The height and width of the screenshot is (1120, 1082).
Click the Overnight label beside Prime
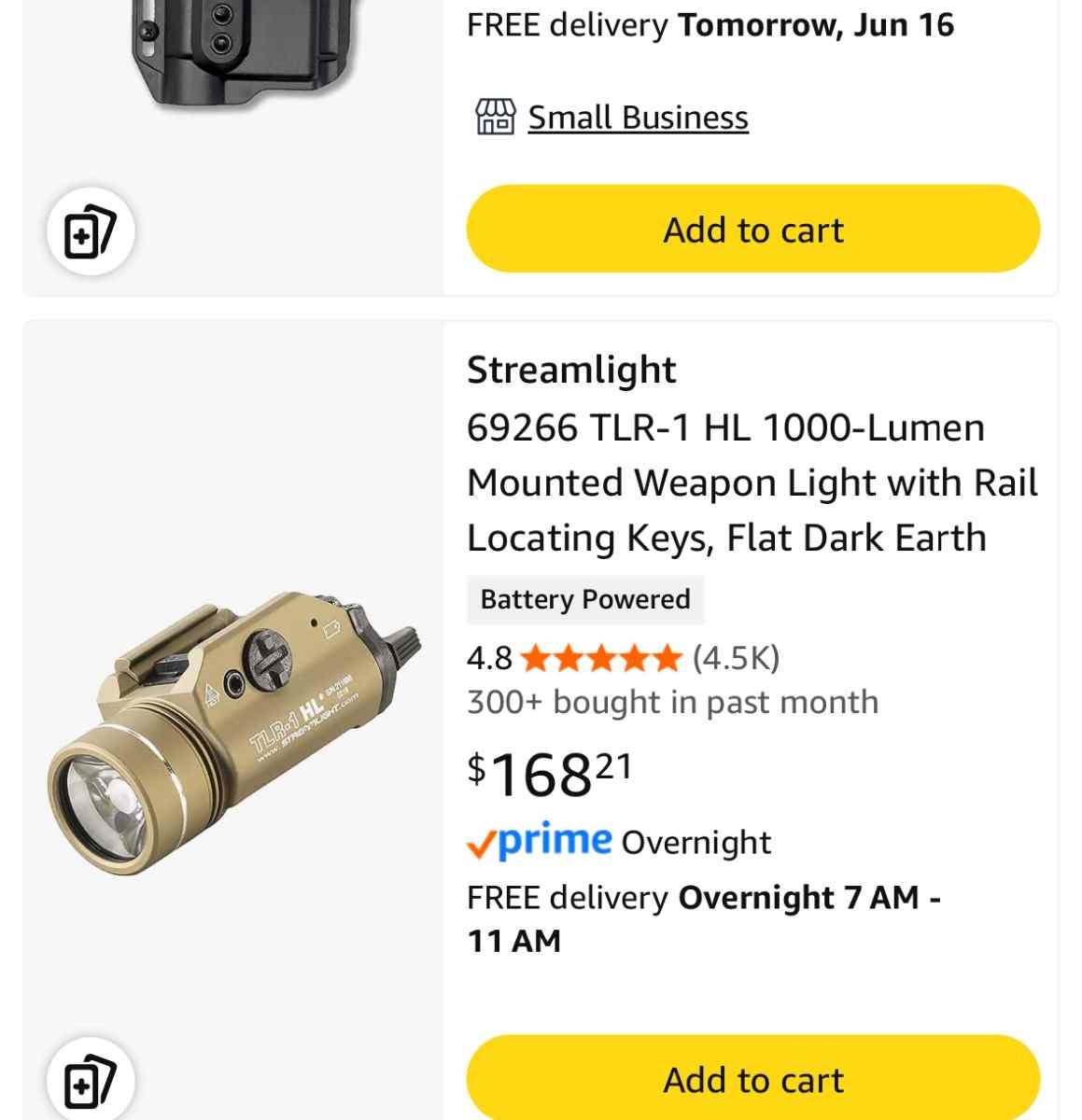click(696, 843)
